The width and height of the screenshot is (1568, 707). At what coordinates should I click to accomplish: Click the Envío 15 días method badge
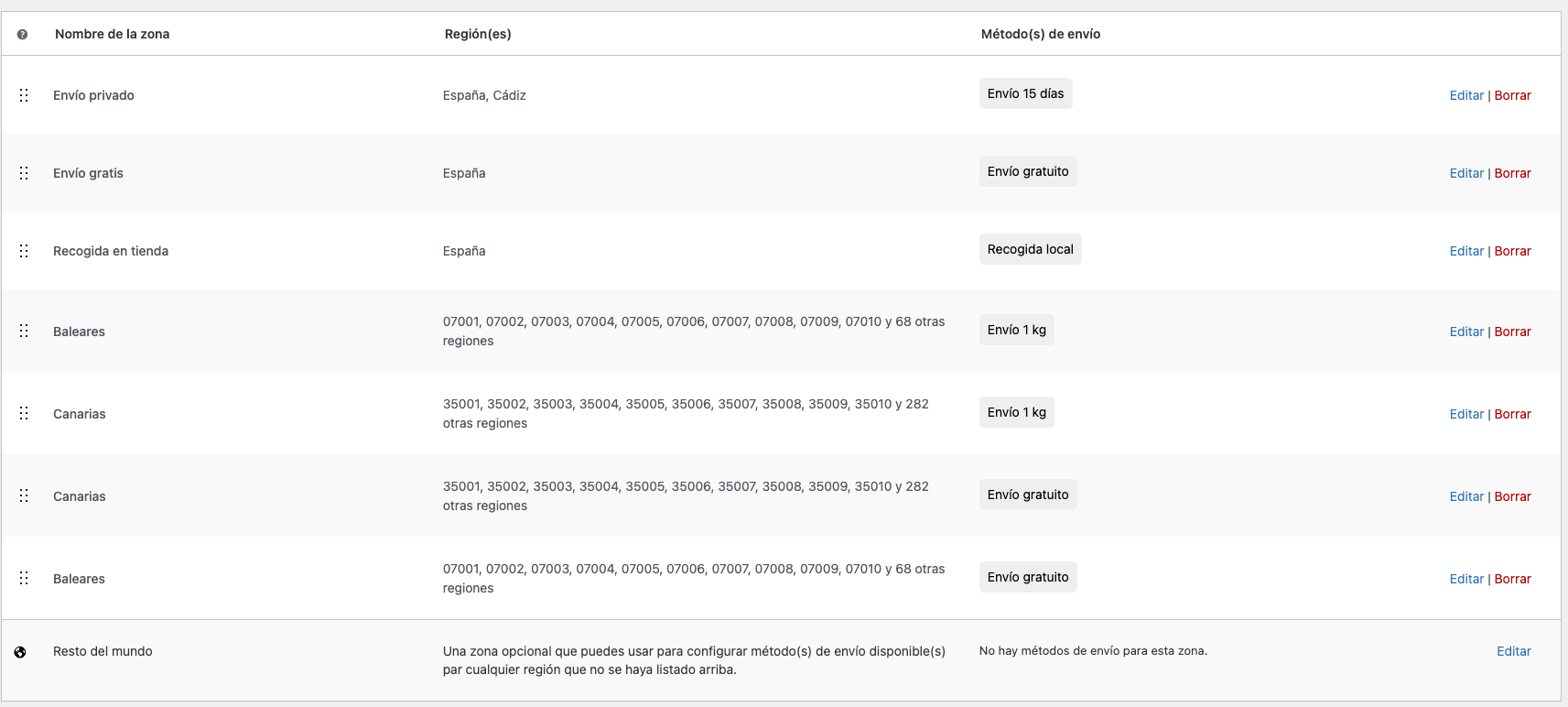coord(1025,93)
